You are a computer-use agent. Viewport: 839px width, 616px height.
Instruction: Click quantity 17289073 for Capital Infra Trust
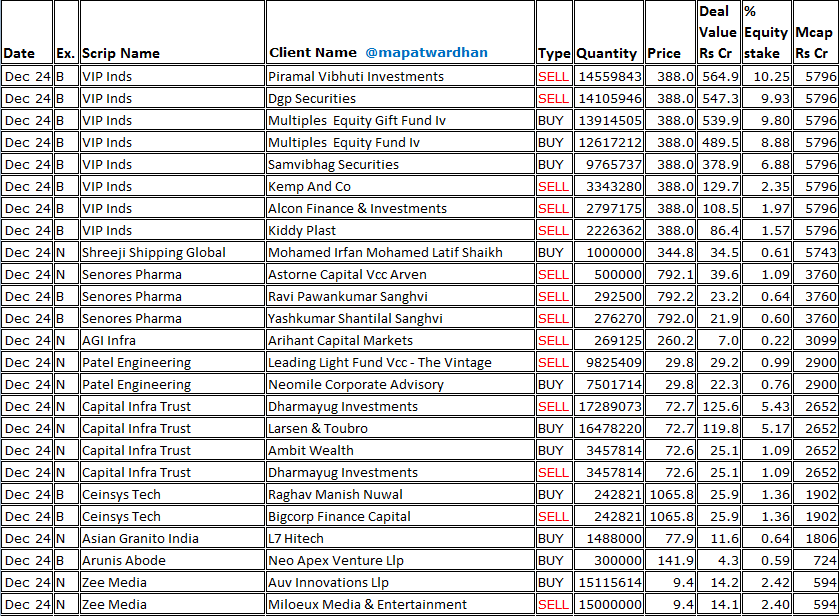click(610, 406)
